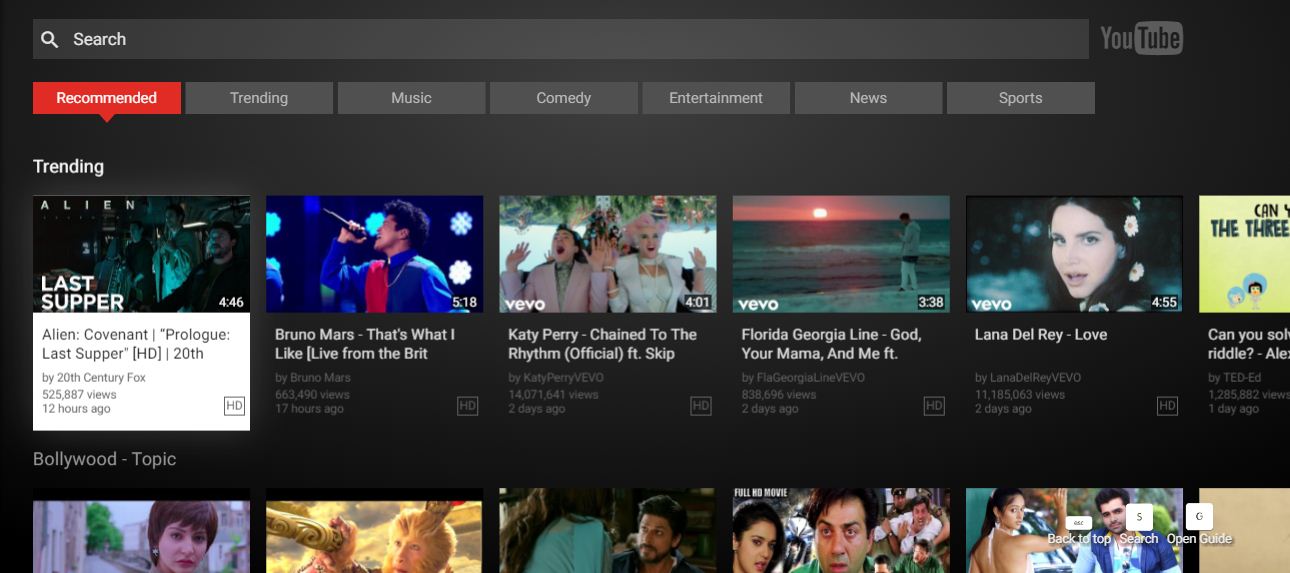
Task: Select the Sports tab
Action: click(x=1020, y=98)
